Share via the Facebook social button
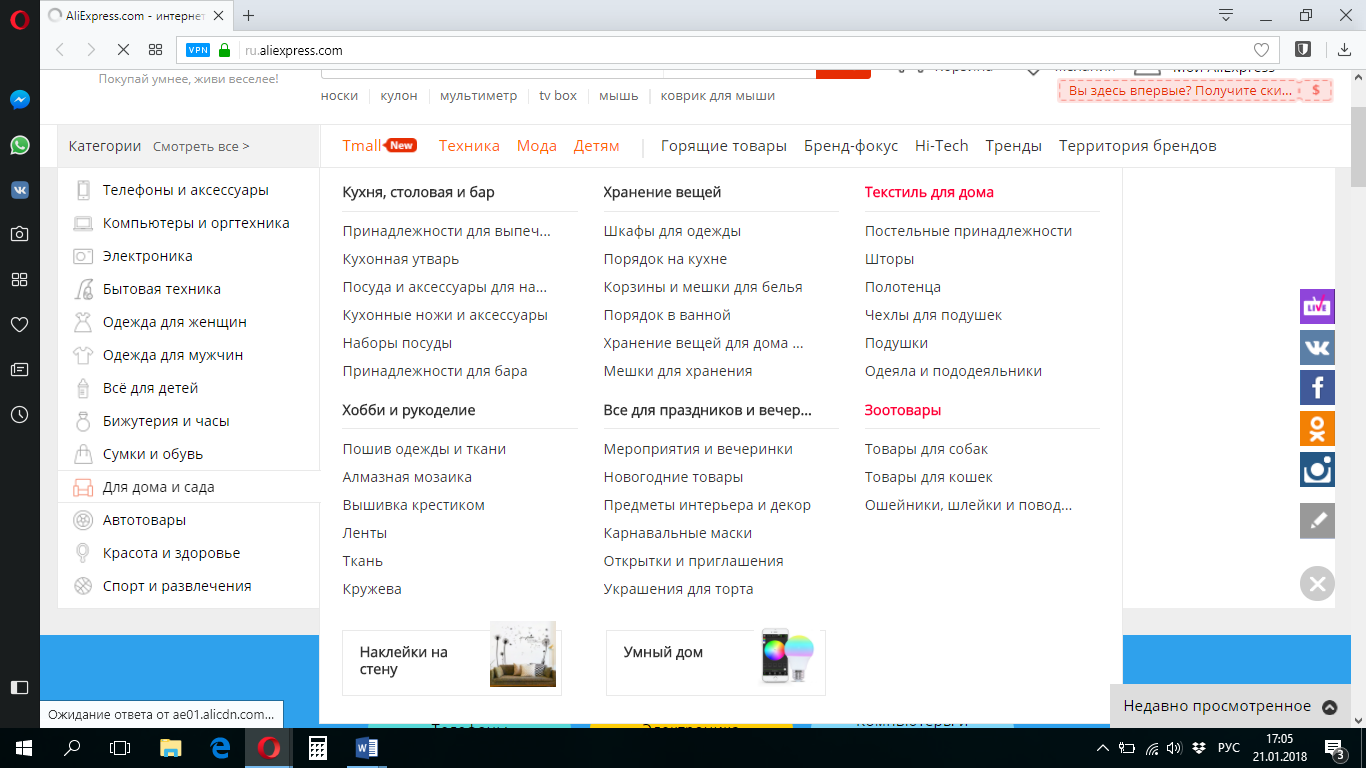1366x768 pixels. [1317, 388]
